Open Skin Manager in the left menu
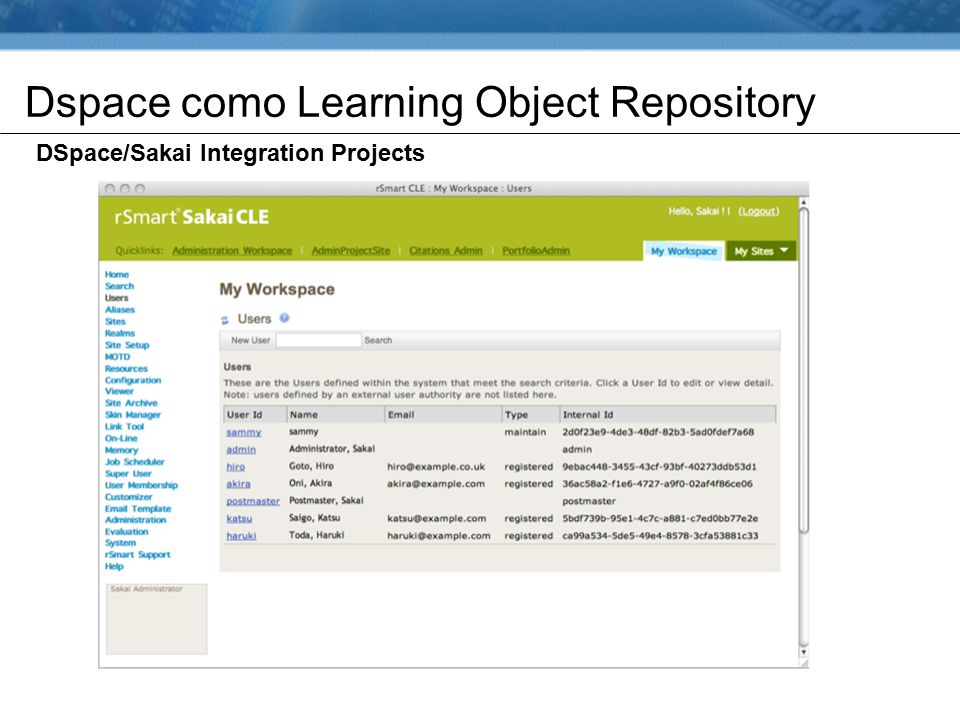The width and height of the screenshot is (960, 720). (x=133, y=414)
